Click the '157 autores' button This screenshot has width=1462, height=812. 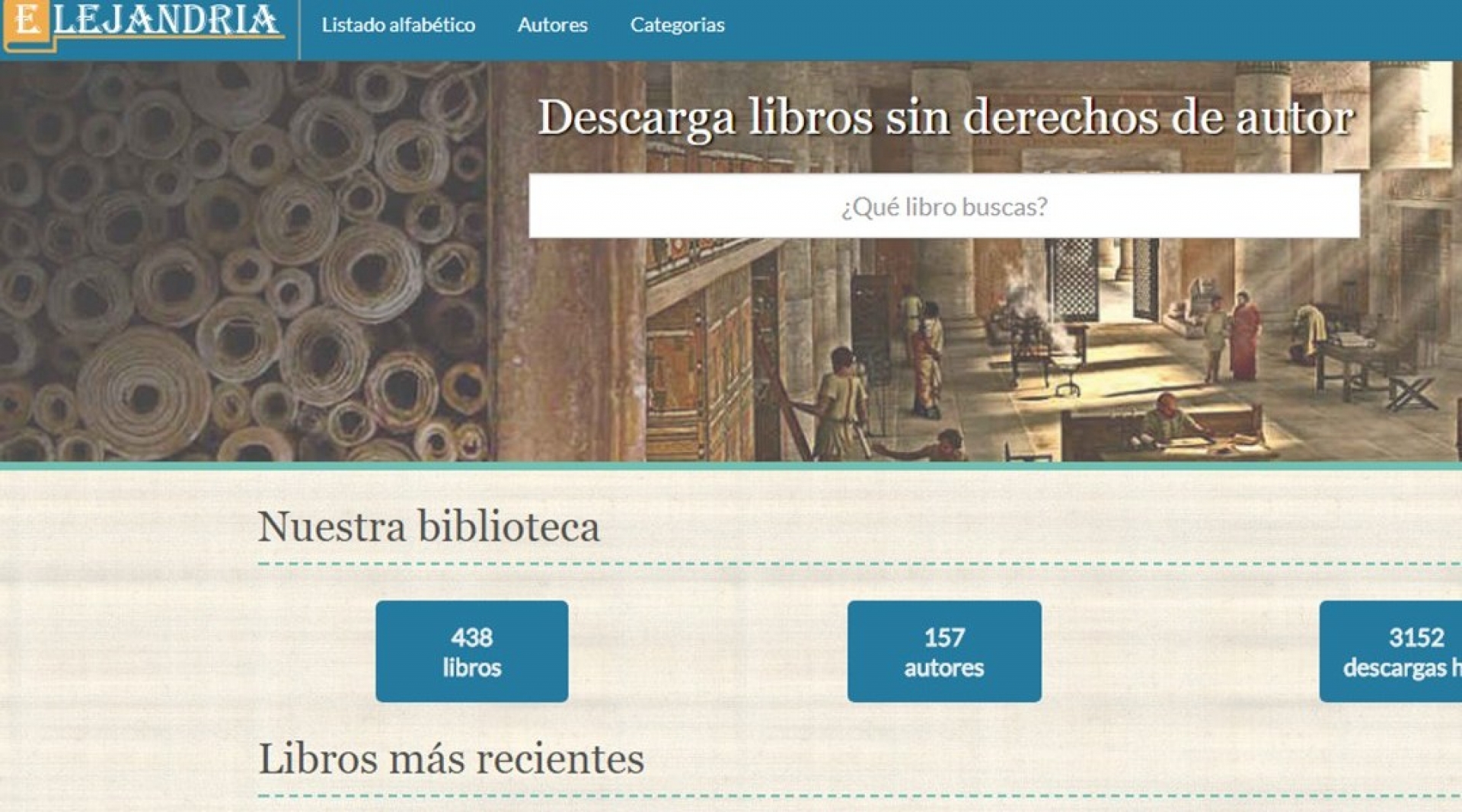pyautogui.click(x=944, y=651)
